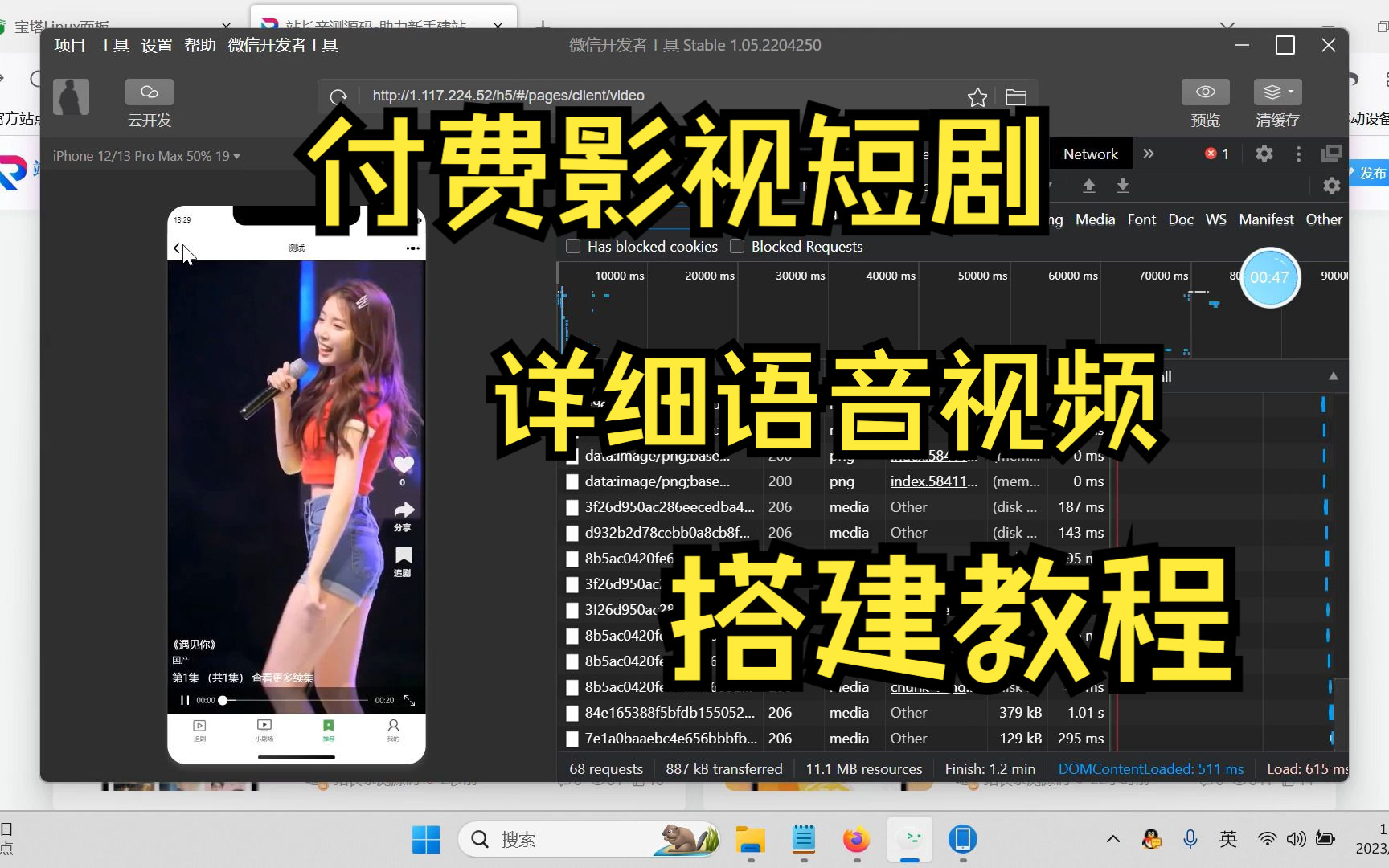This screenshot has width=1389, height=868.
Task: Open the 微信开发者工具 menu
Action: pyautogui.click(x=283, y=45)
